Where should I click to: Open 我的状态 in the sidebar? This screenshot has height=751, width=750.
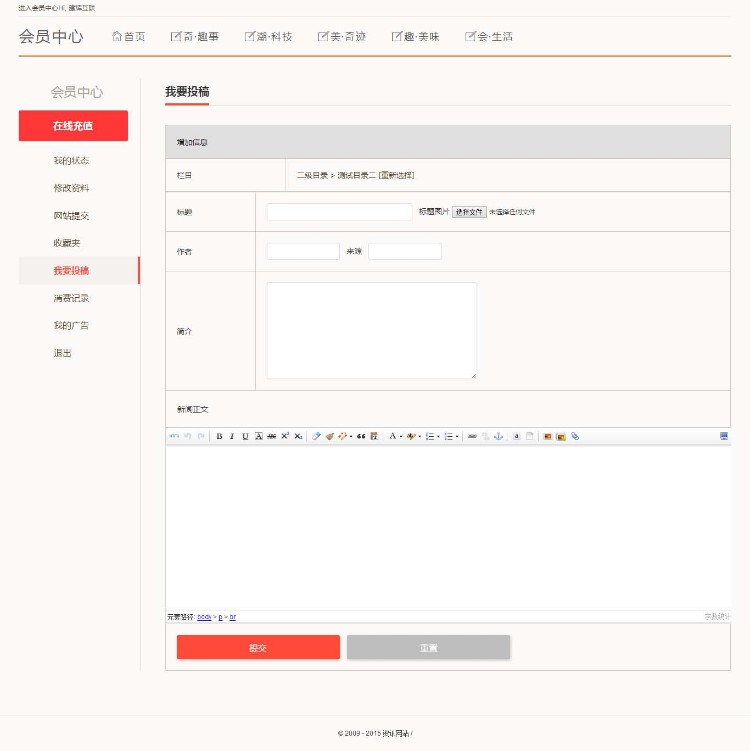(x=71, y=160)
